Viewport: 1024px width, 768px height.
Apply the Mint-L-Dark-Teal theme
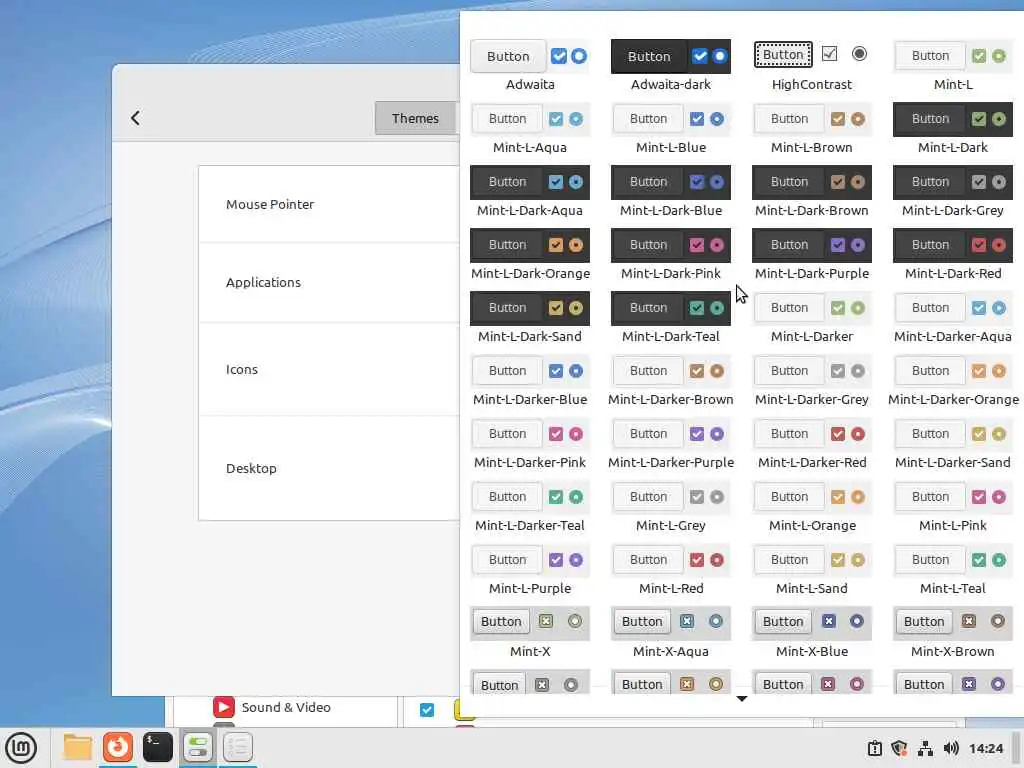(x=671, y=317)
